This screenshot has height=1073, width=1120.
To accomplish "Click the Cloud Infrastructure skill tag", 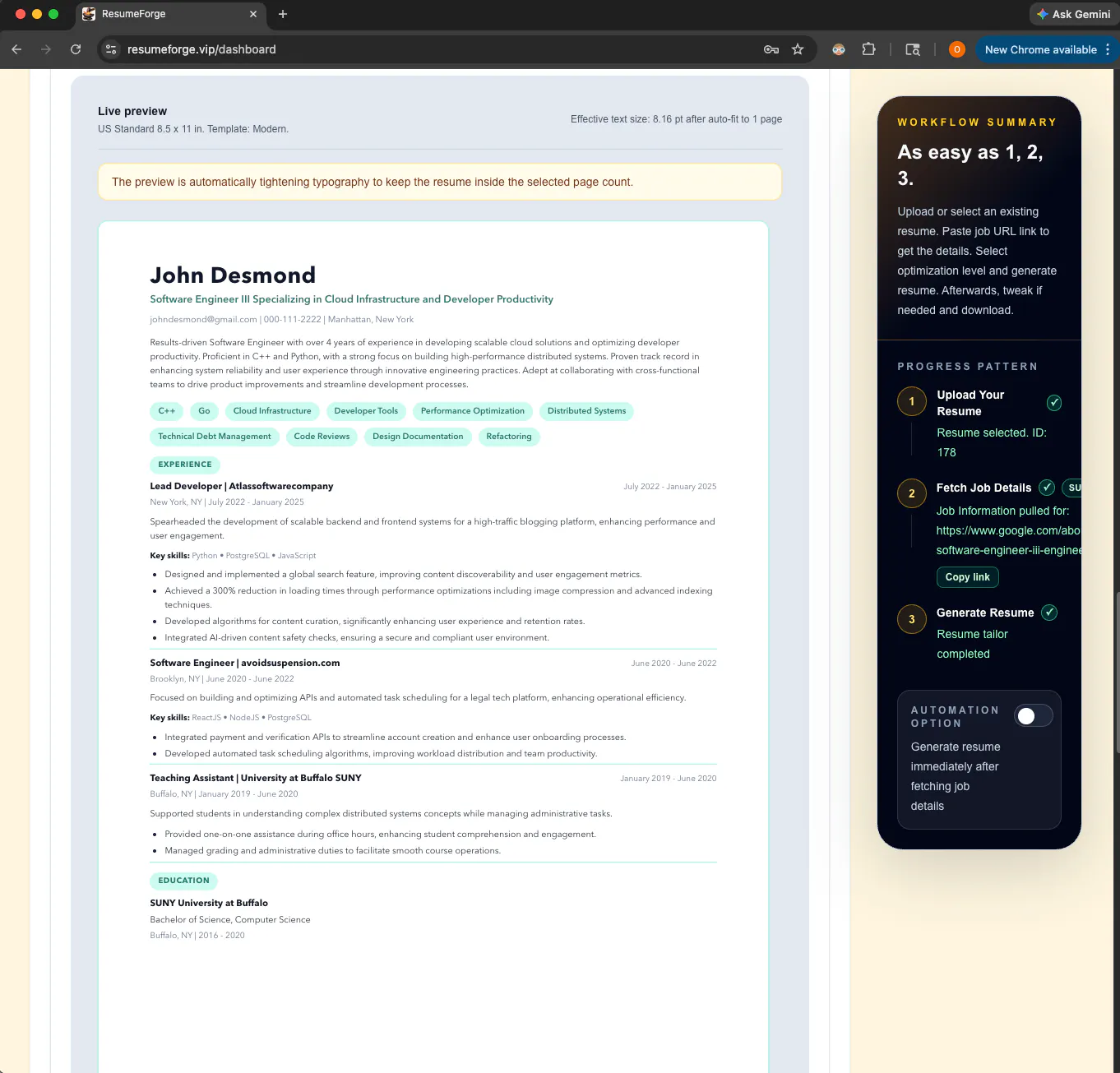I will tap(272, 411).
